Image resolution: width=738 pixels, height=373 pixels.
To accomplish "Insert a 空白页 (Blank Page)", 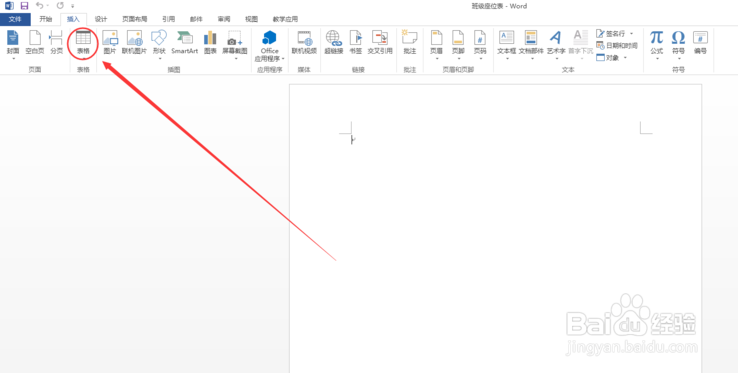I will point(34,42).
